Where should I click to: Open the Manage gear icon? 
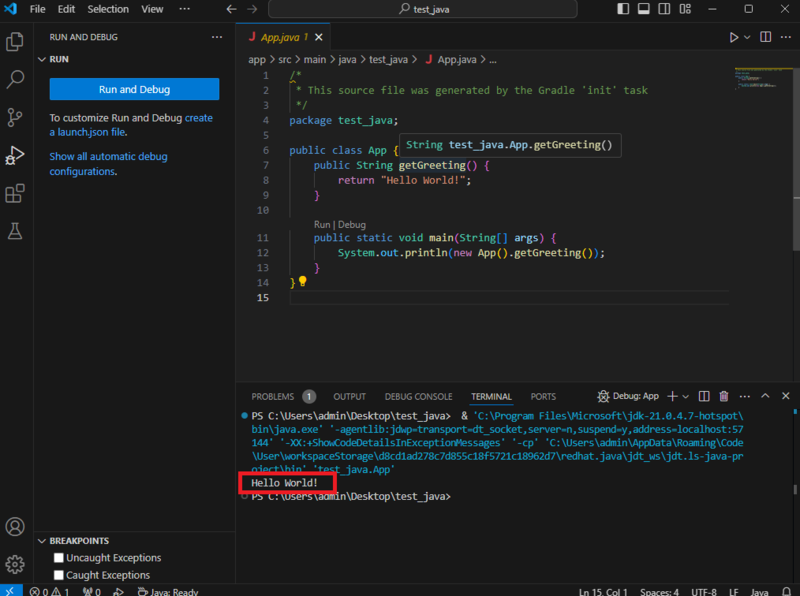point(15,564)
